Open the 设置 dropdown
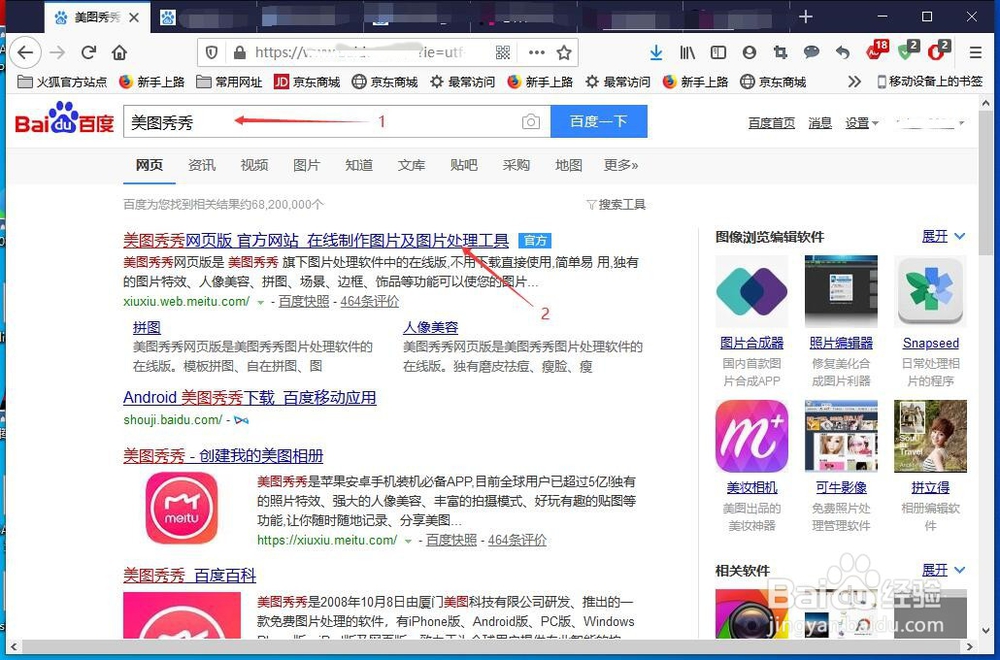The width and height of the screenshot is (1000, 660). pos(862,123)
